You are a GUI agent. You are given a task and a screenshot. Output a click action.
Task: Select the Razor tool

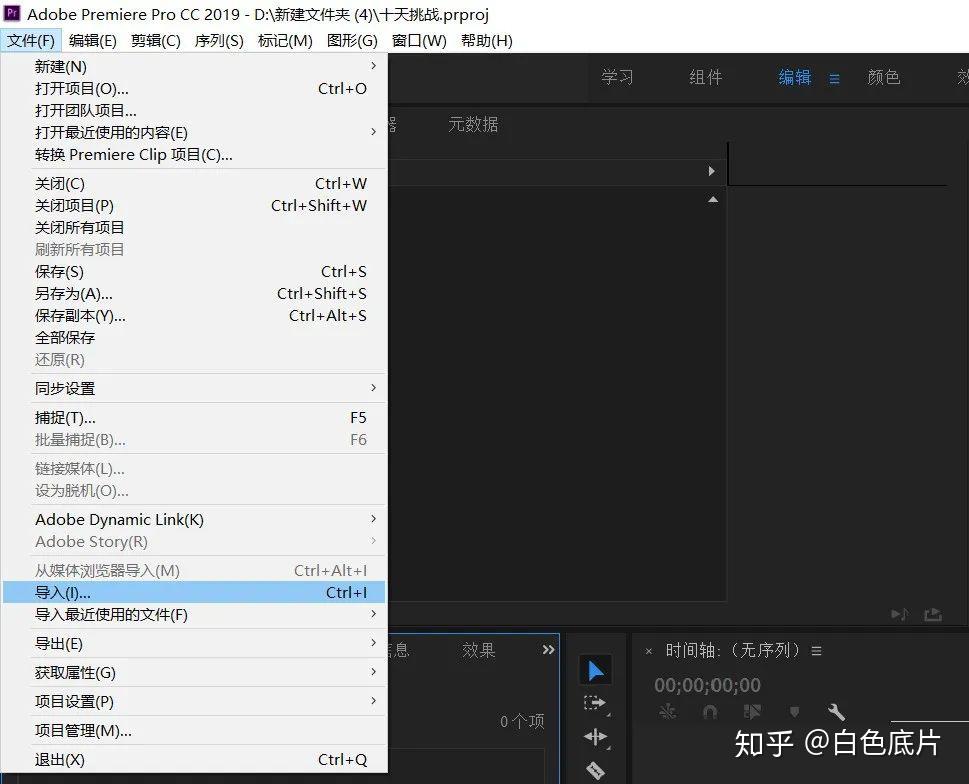click(595, 770)
